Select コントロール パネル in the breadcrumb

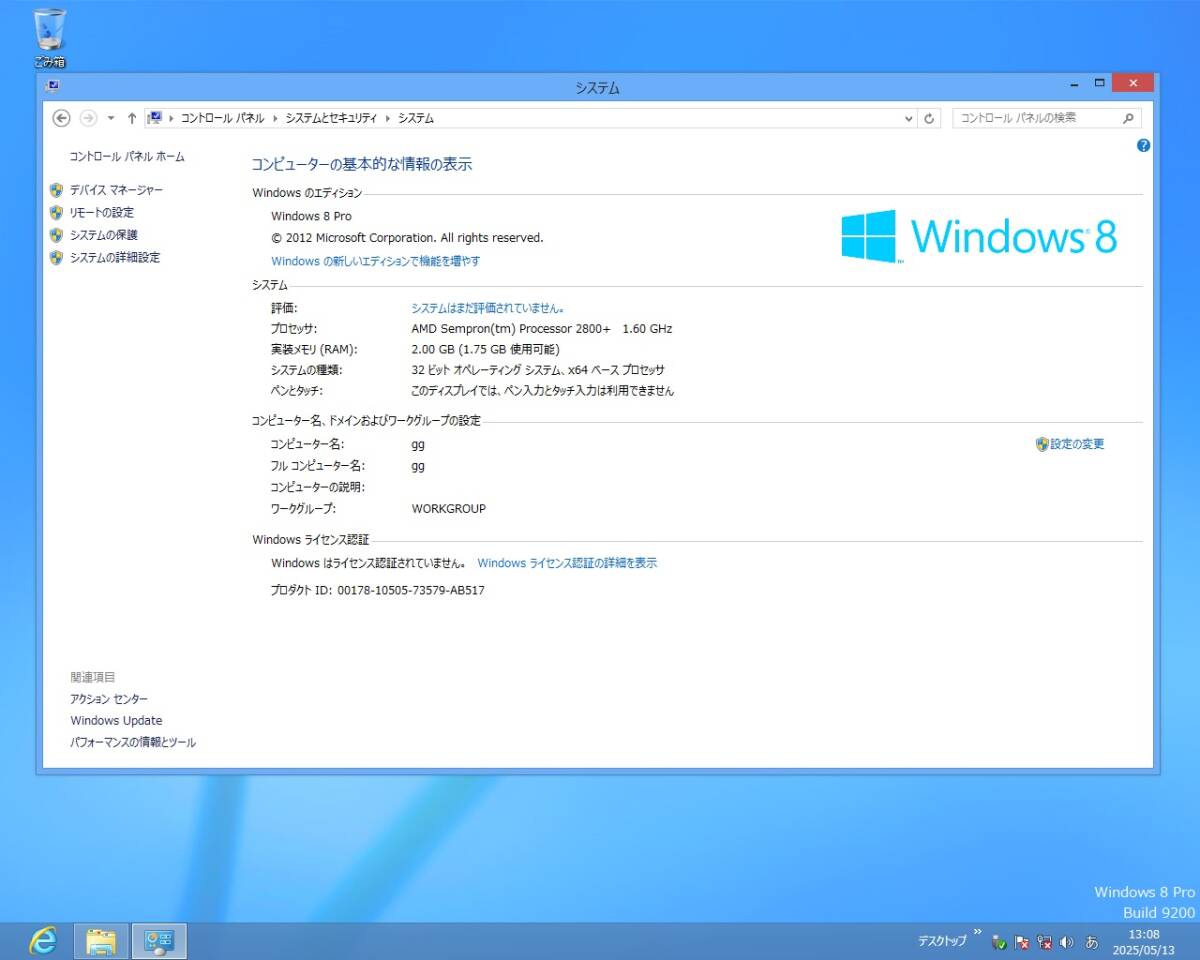(x=222, y=118)
